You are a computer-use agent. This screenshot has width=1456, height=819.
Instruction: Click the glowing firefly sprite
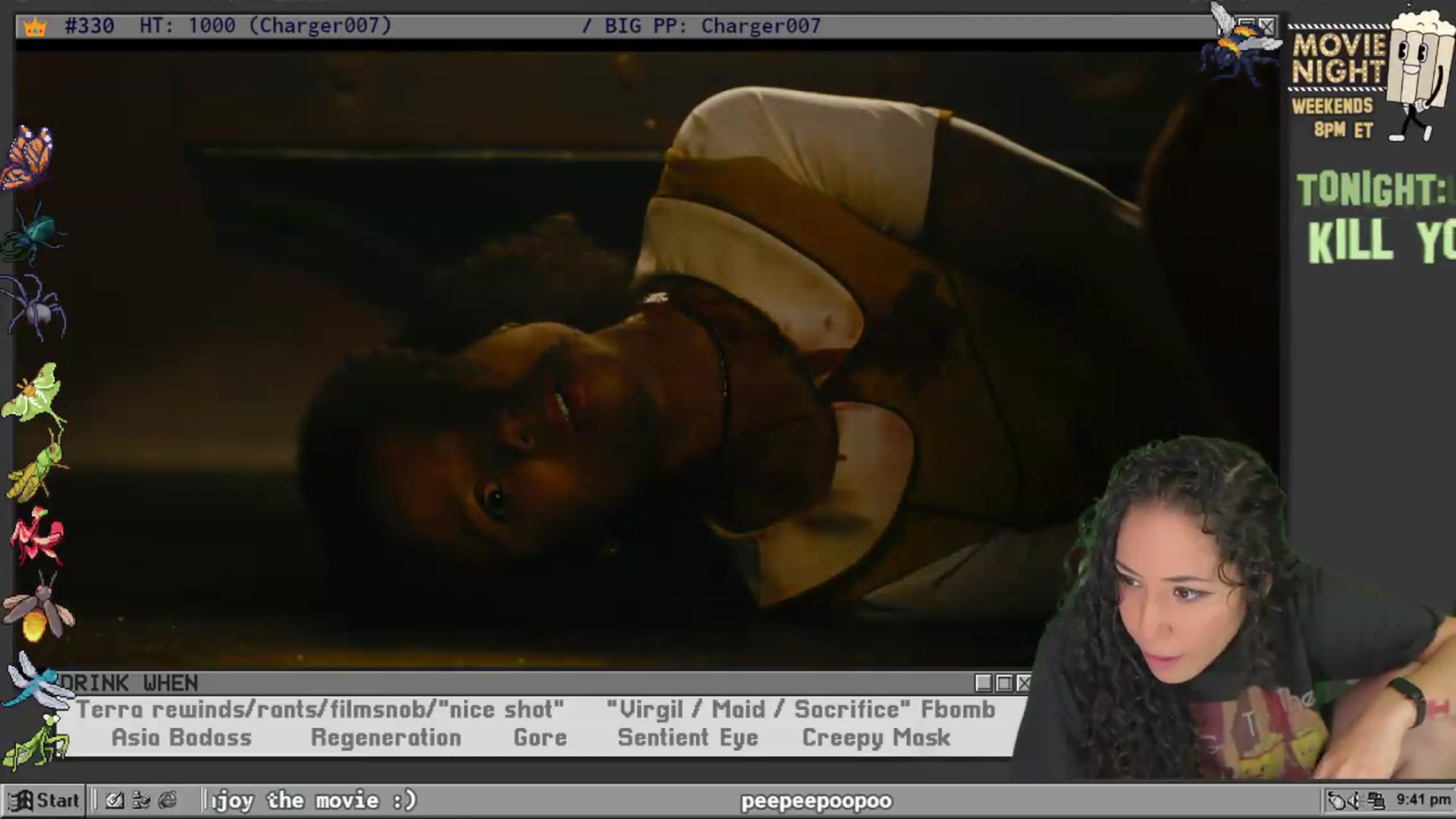tap(38, 607)
